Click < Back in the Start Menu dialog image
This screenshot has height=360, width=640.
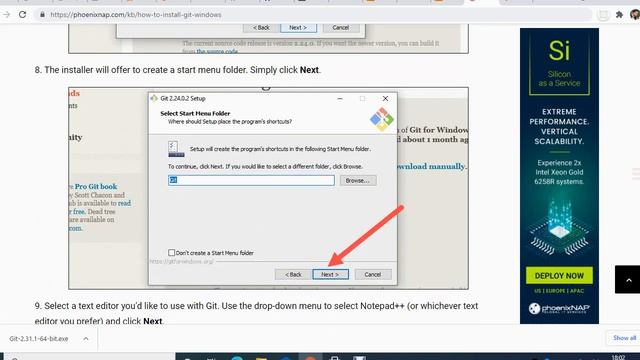coord(293,274)
